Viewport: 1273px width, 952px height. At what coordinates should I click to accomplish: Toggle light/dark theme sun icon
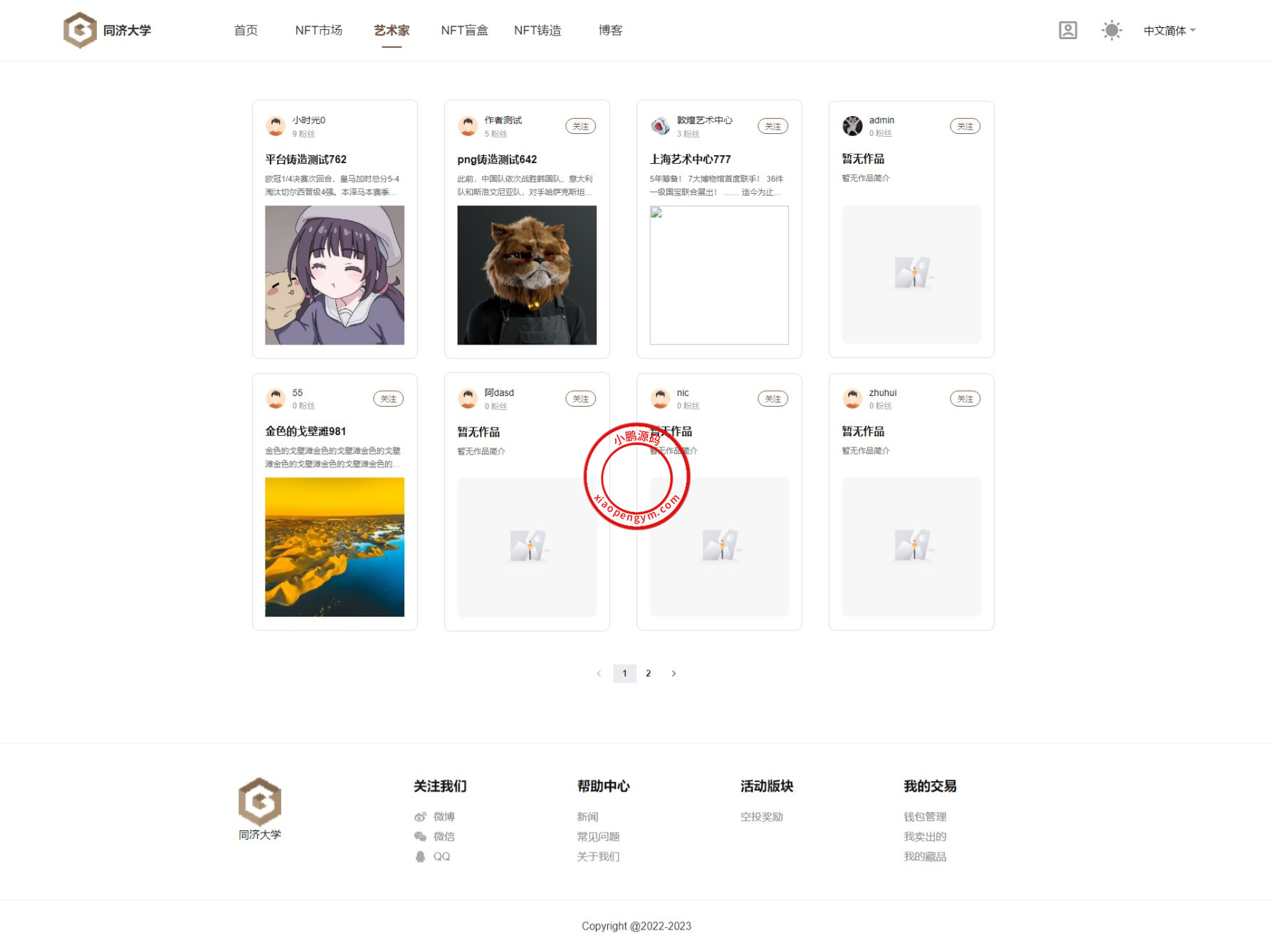(1111, 31)
